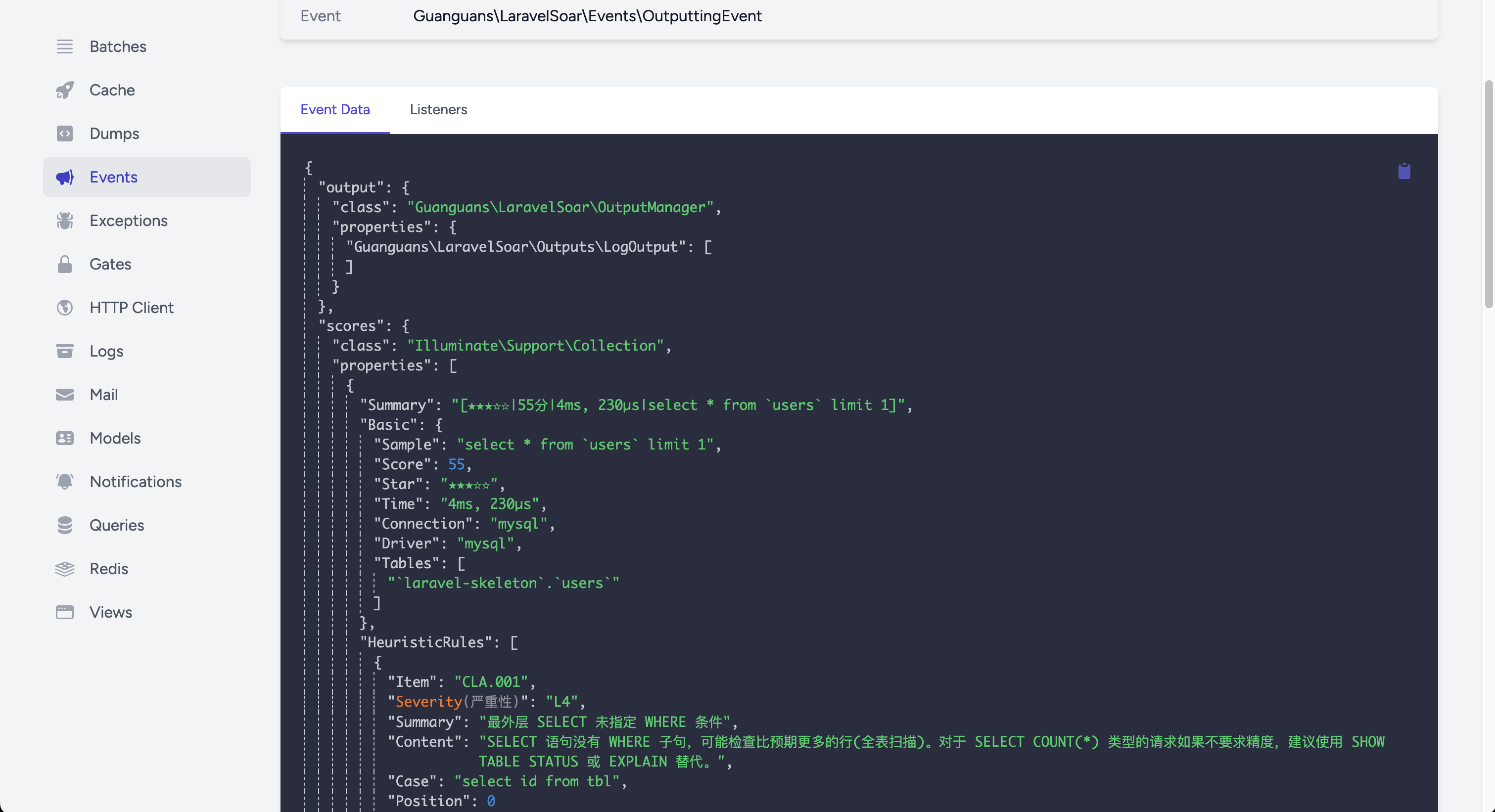This screenshot has width=1495, height=812.
Task: Click the orange Severity key text
Action: 428,702
